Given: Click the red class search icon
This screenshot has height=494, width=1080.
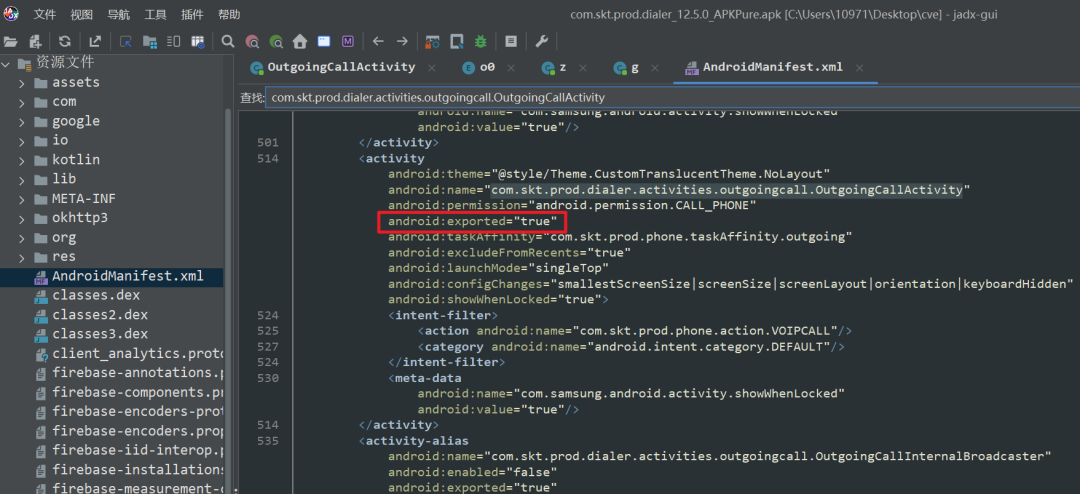Looking at the screenshot, I should [252, 41].
